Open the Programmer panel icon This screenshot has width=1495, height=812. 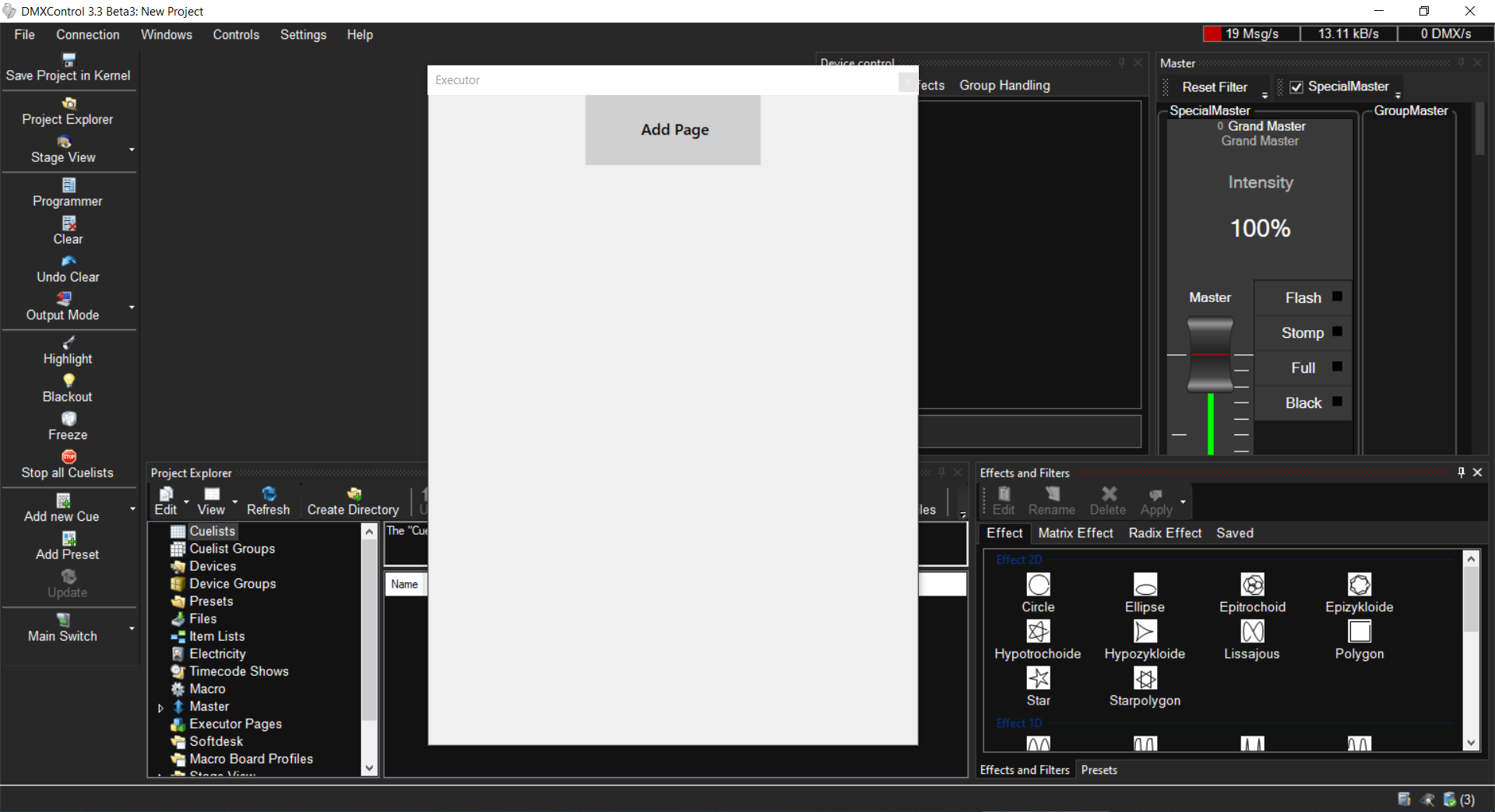69,185
